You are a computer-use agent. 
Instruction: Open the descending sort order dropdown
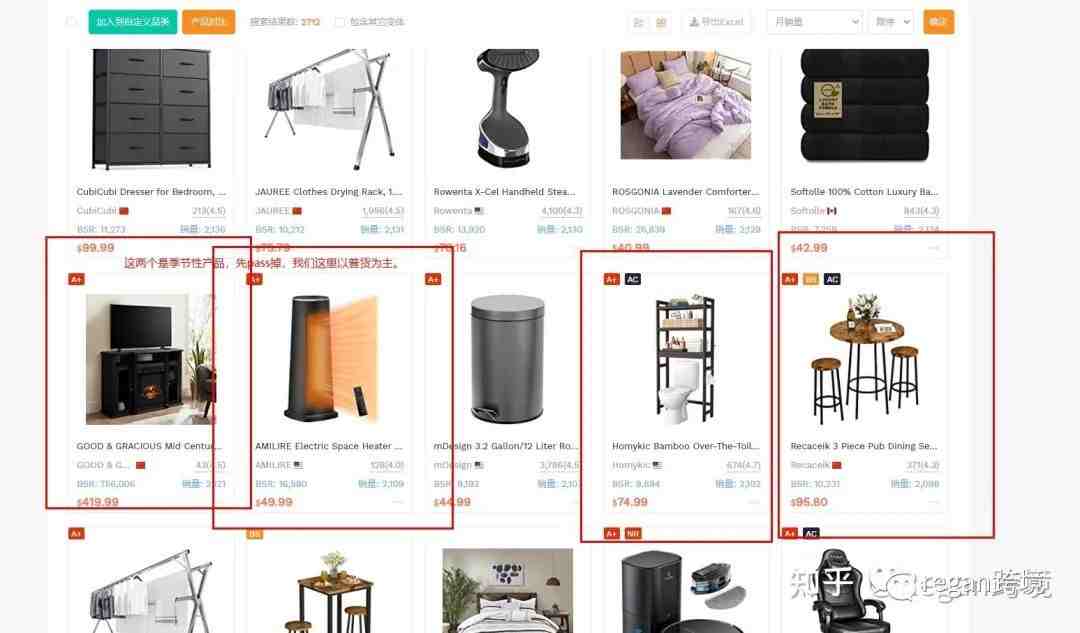click(891, 22)
